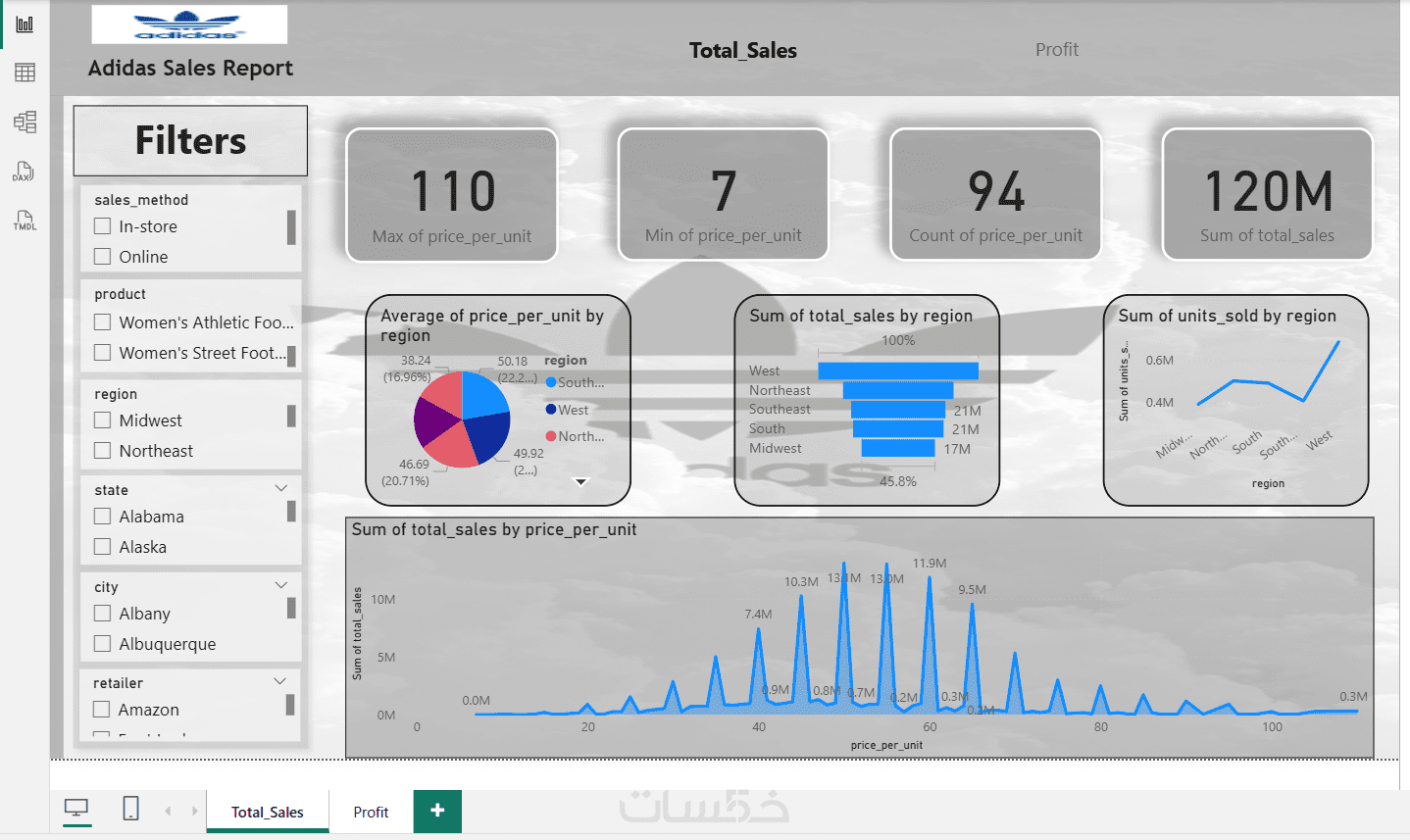Check the Online sales method
The width and height of the screenshot is (1410, 840).
(x=102, y=257)
